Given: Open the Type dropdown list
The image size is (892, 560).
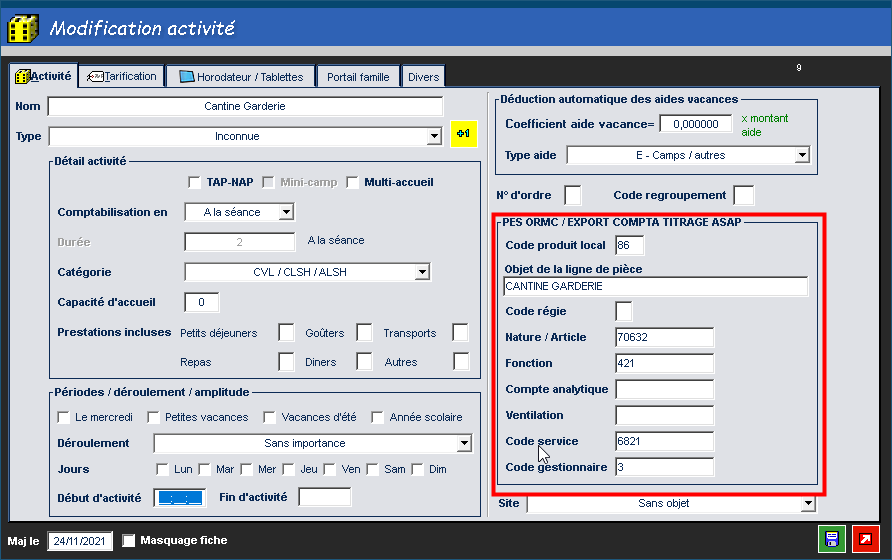Looking at the screenshot, I should [x=434, y=136].
